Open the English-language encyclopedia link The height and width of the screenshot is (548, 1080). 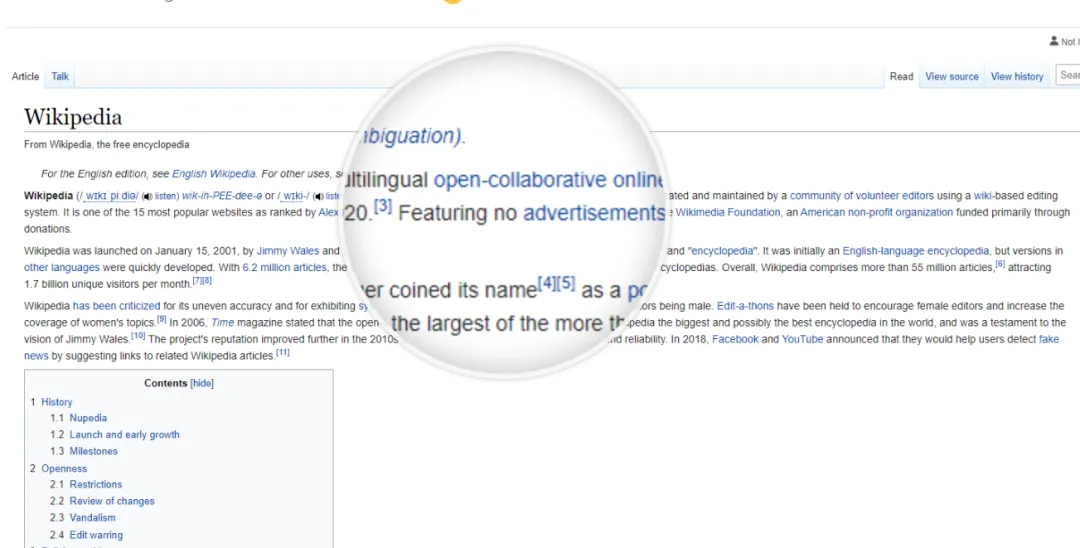click(915, 251)
